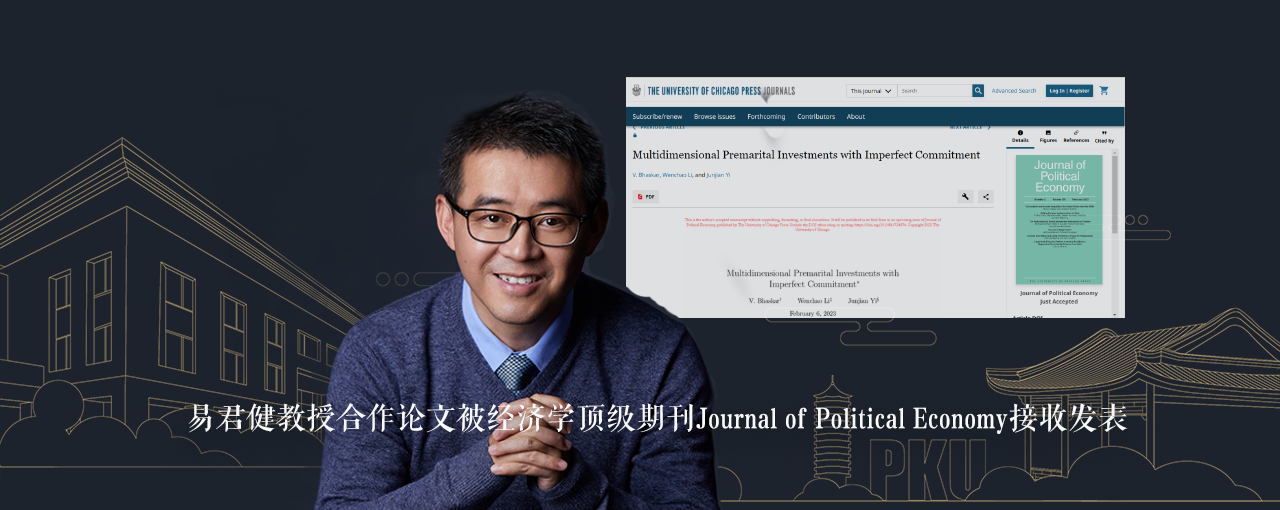Image resolution: width=1280 pixels, height=510 pixels.
Task: Click the magnifier search button
Action: pyautogui.click(x=978, y=91)
